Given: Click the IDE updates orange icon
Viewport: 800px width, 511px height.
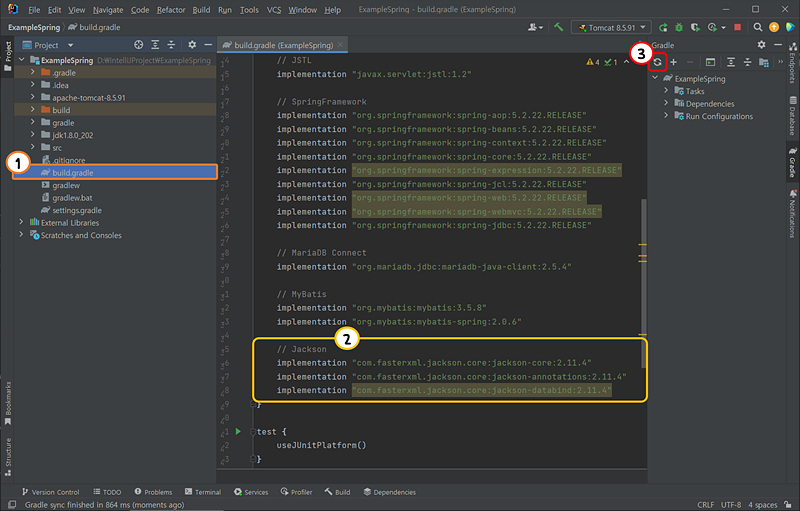Looking at the screenshot, I should pyautogui.click(x=774, y=27).
